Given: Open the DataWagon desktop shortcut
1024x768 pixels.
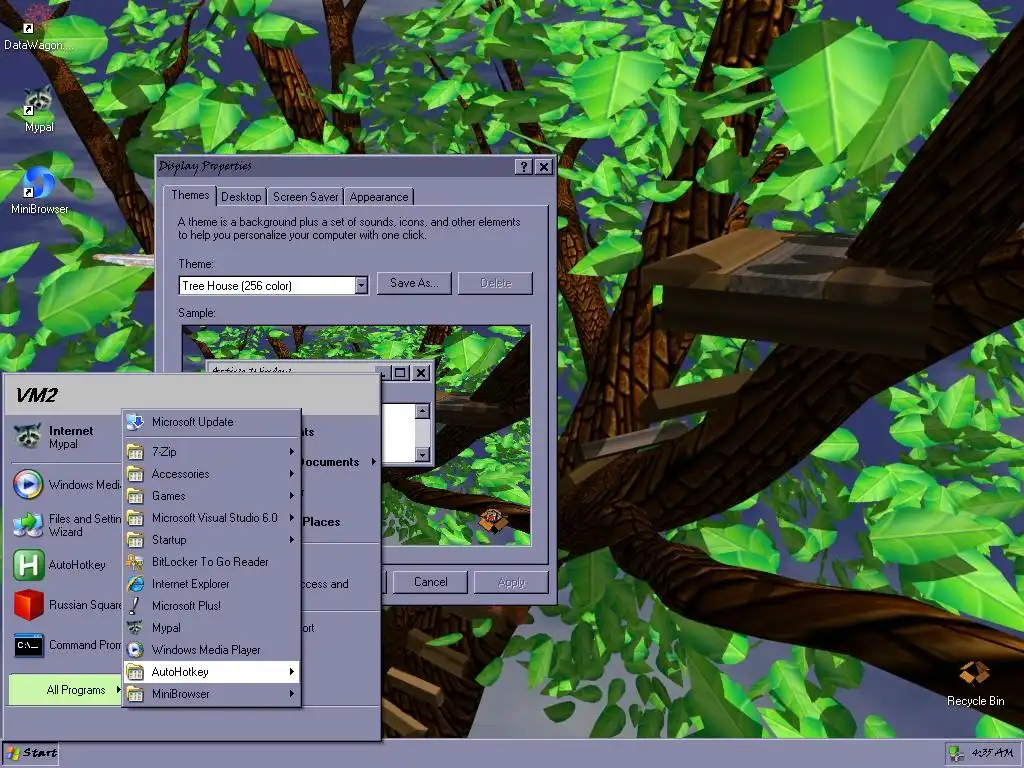Looking at the screenshot, I should point(38,27).
